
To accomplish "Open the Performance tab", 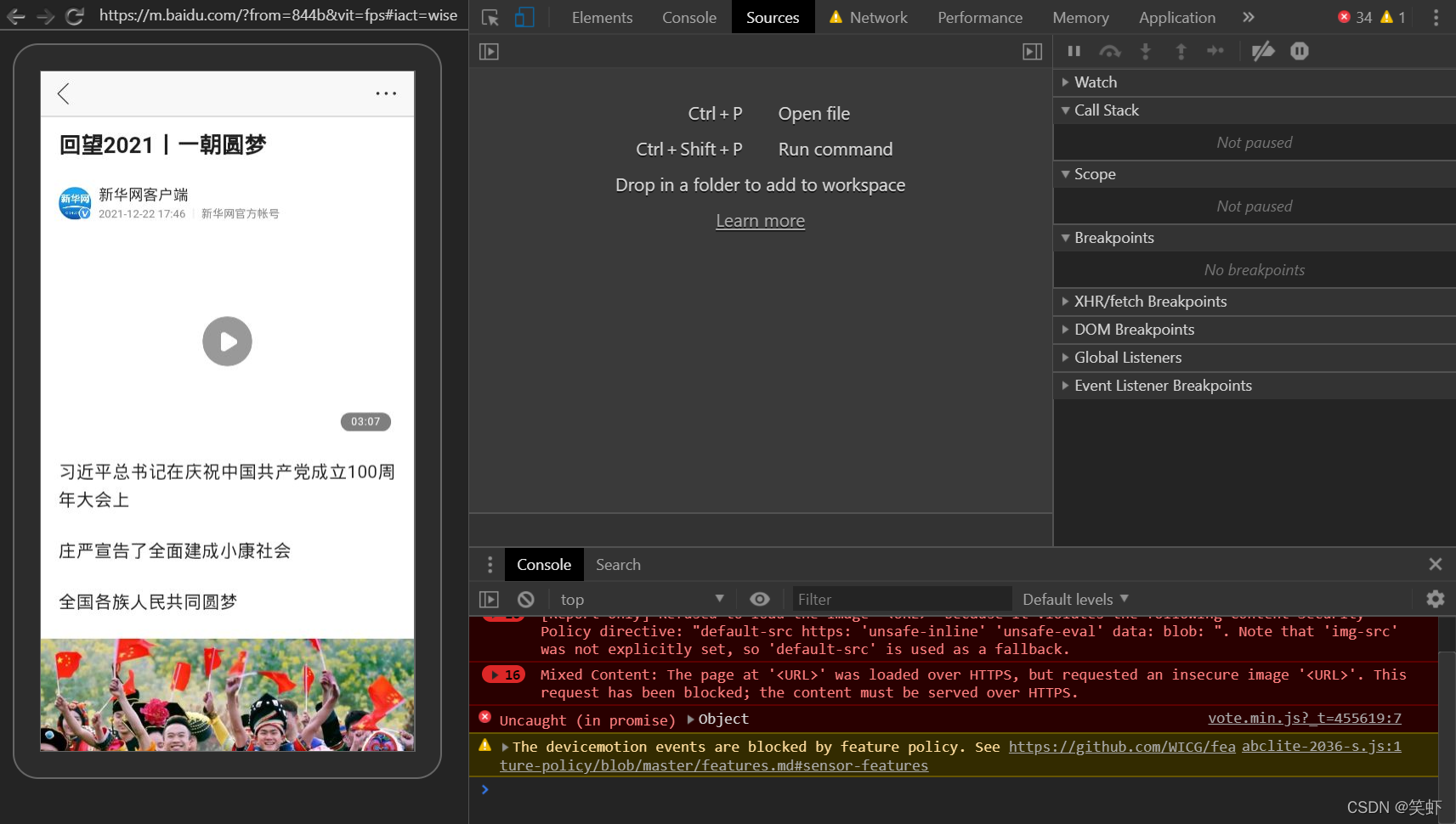I will pos(980,17).
